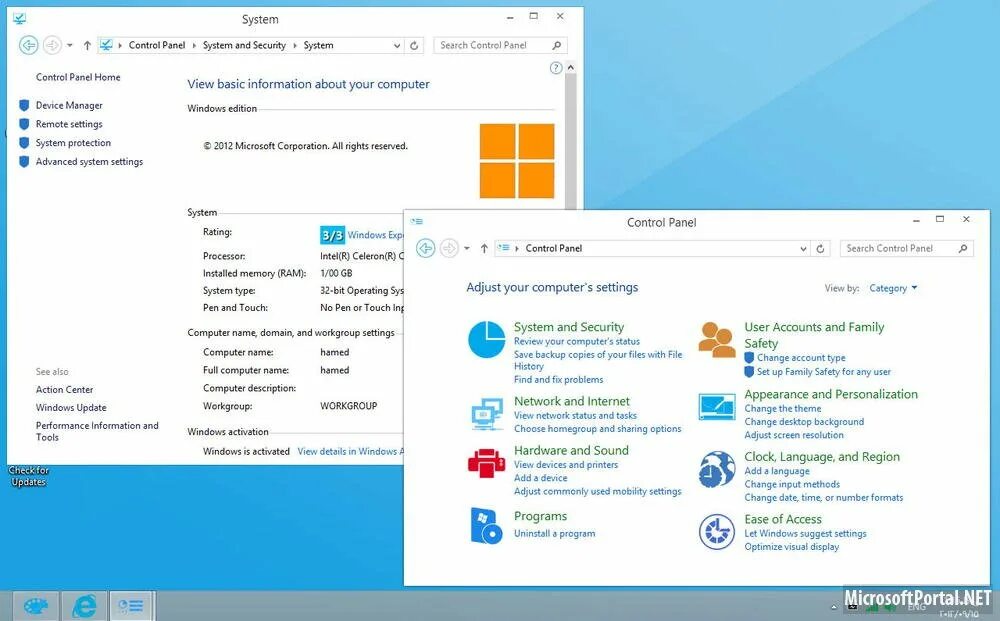Open Internet Explorer from the taskbar
Image resolution: width=1000 pixels, height=621 pixels.
tap(85, 606)
